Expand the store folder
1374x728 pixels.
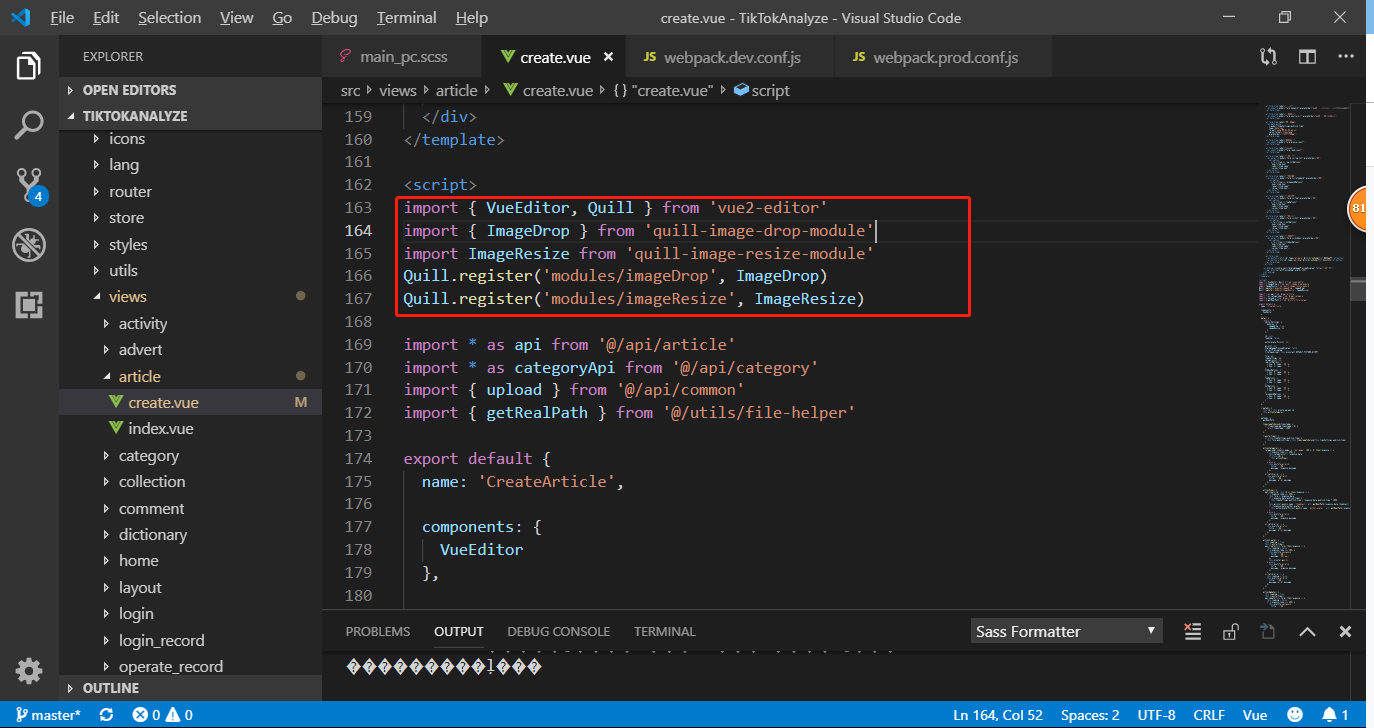click(x=190, y=218)
